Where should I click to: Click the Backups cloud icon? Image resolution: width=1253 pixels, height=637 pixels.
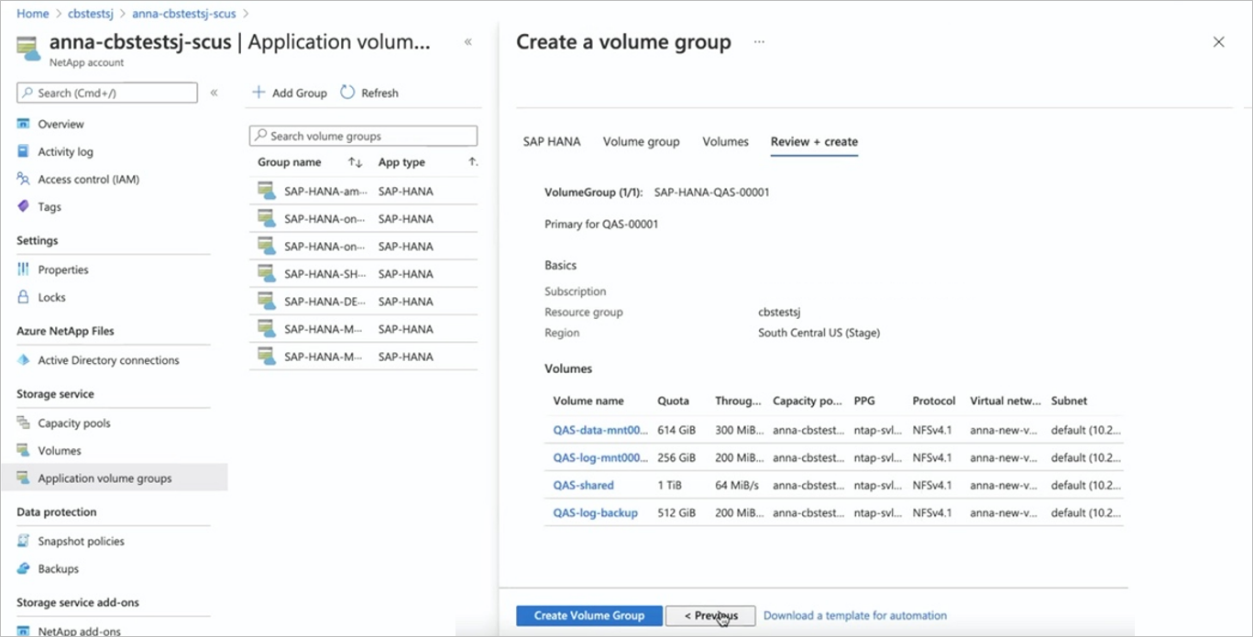24,569
